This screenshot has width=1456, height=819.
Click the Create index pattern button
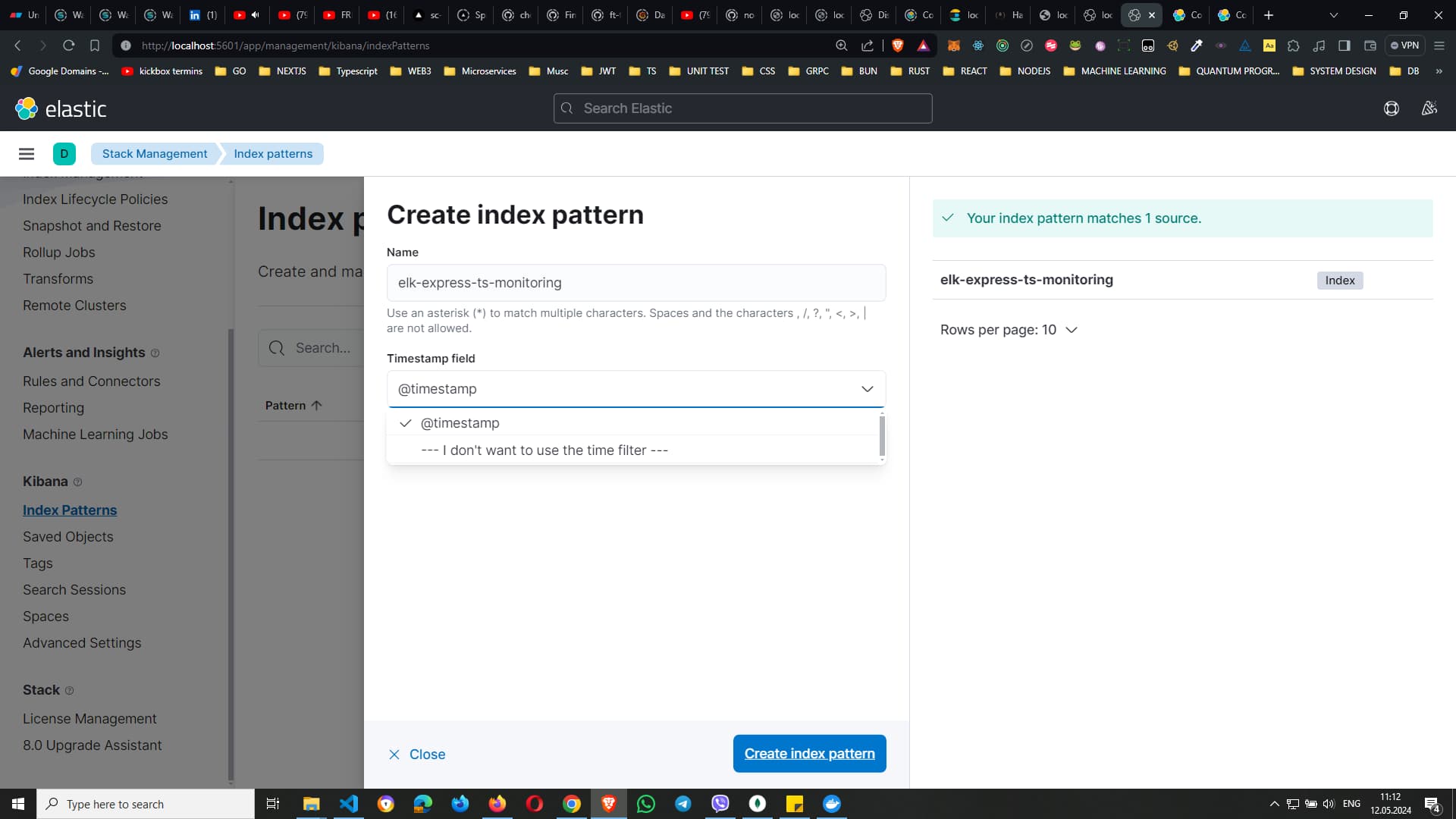pos(809,753)
